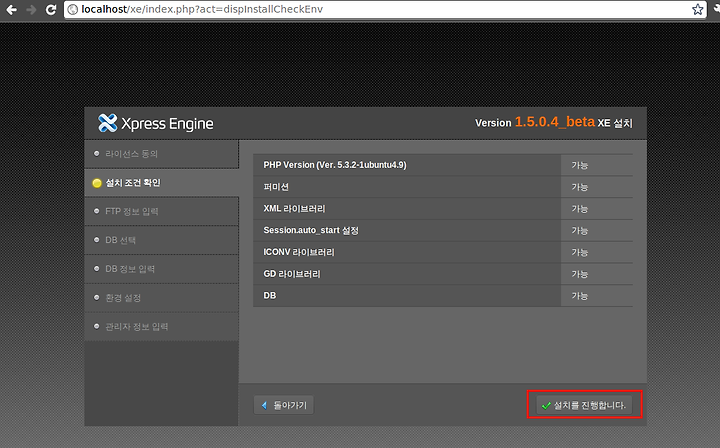720x448 pixels.
Task: Select the DB 선택 step
Action: point(162,240)
